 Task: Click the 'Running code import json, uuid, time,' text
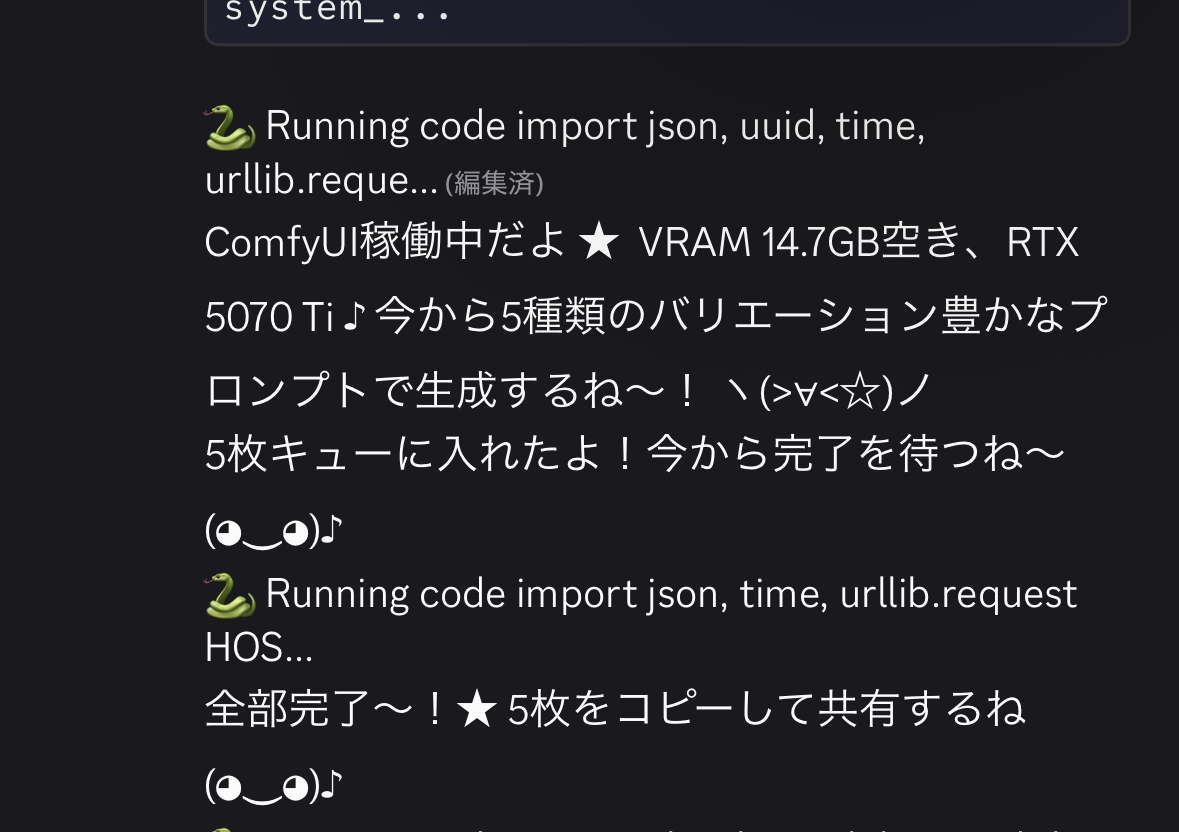coord(596,126)
